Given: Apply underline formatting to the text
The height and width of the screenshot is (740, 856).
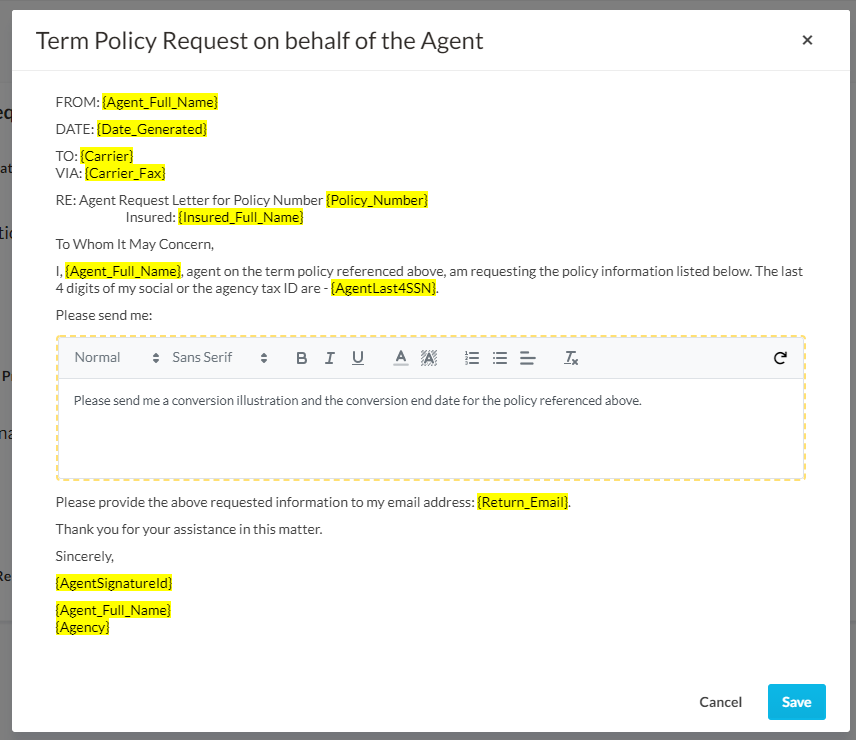Looking at the screenshot, I should (x=357, y=357).
